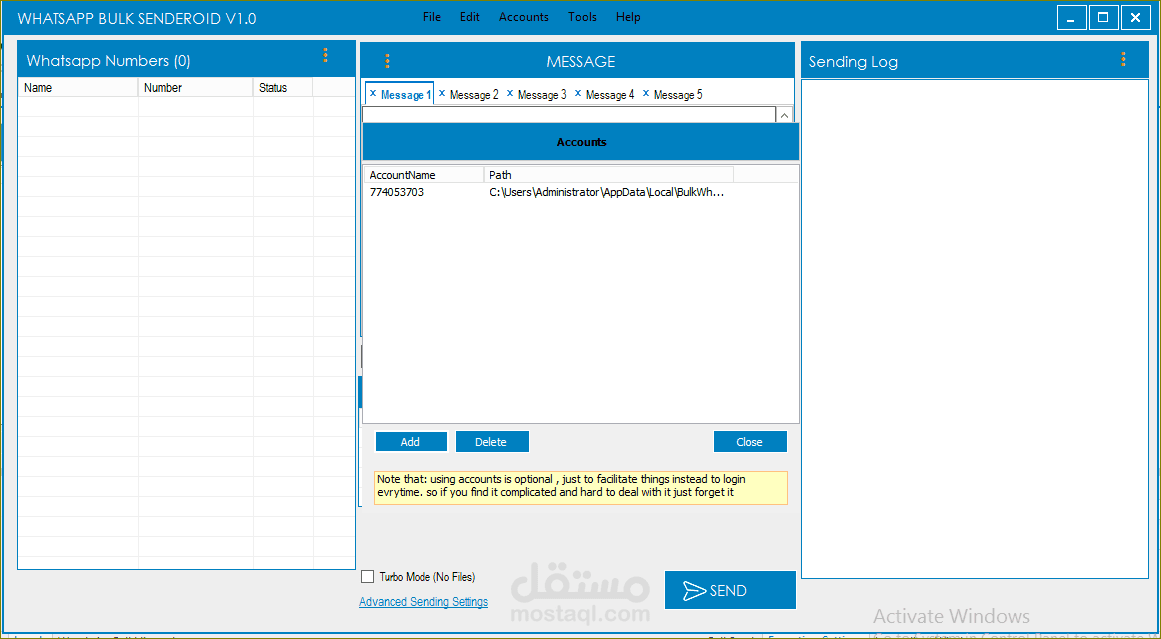Image resolution: width=1161 pixels, height=639 pixels.
Task: Maximize the Bulk Senderoid window
Action: coord(1103,18)
